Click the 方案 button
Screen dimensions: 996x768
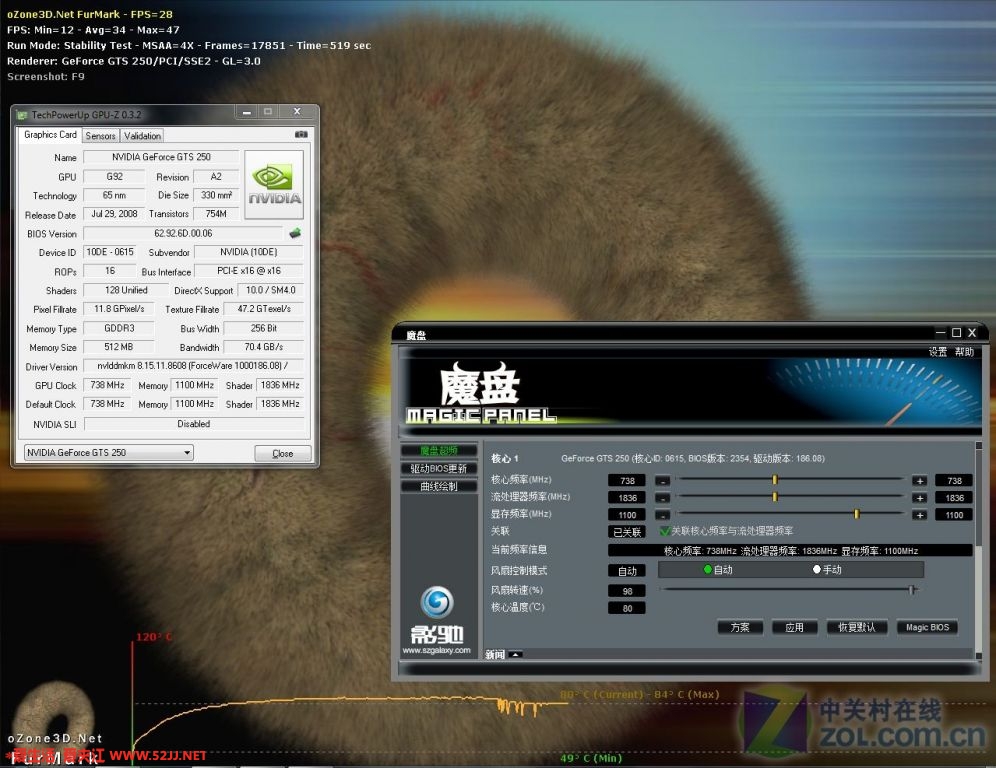coord(740,627)
